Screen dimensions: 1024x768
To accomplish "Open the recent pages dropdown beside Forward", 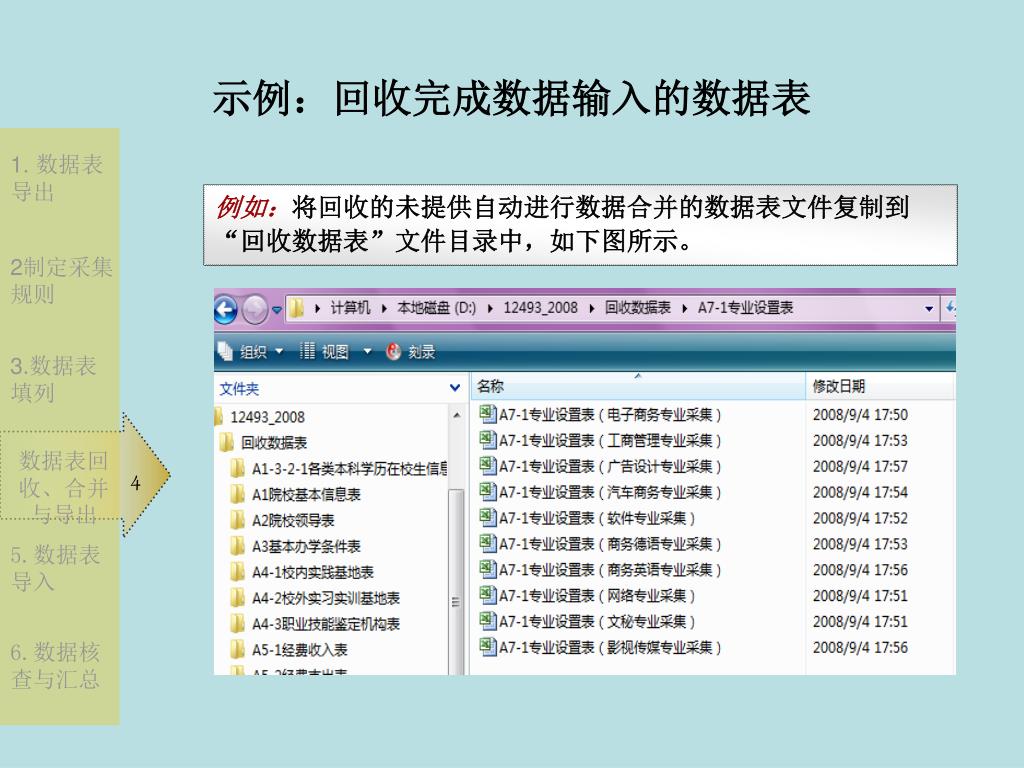I will [276, 310].
